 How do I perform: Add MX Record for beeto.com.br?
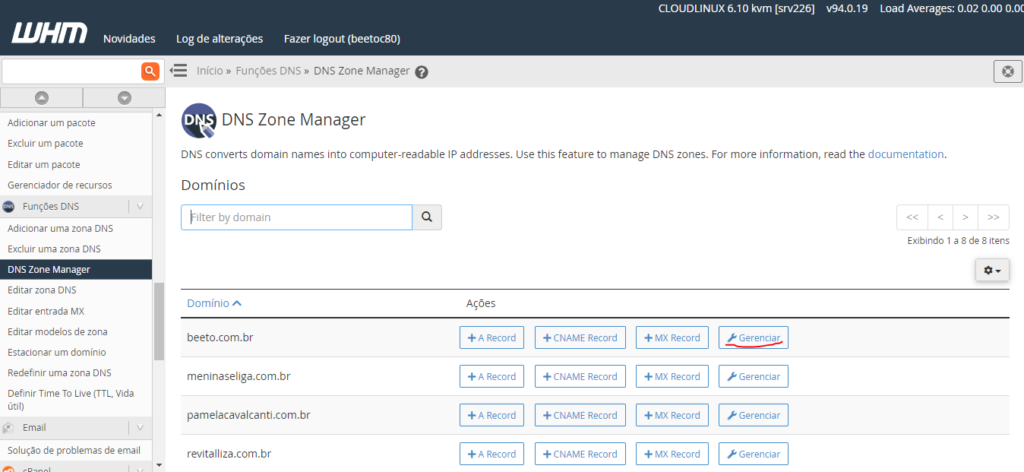(x=672, y=338)
